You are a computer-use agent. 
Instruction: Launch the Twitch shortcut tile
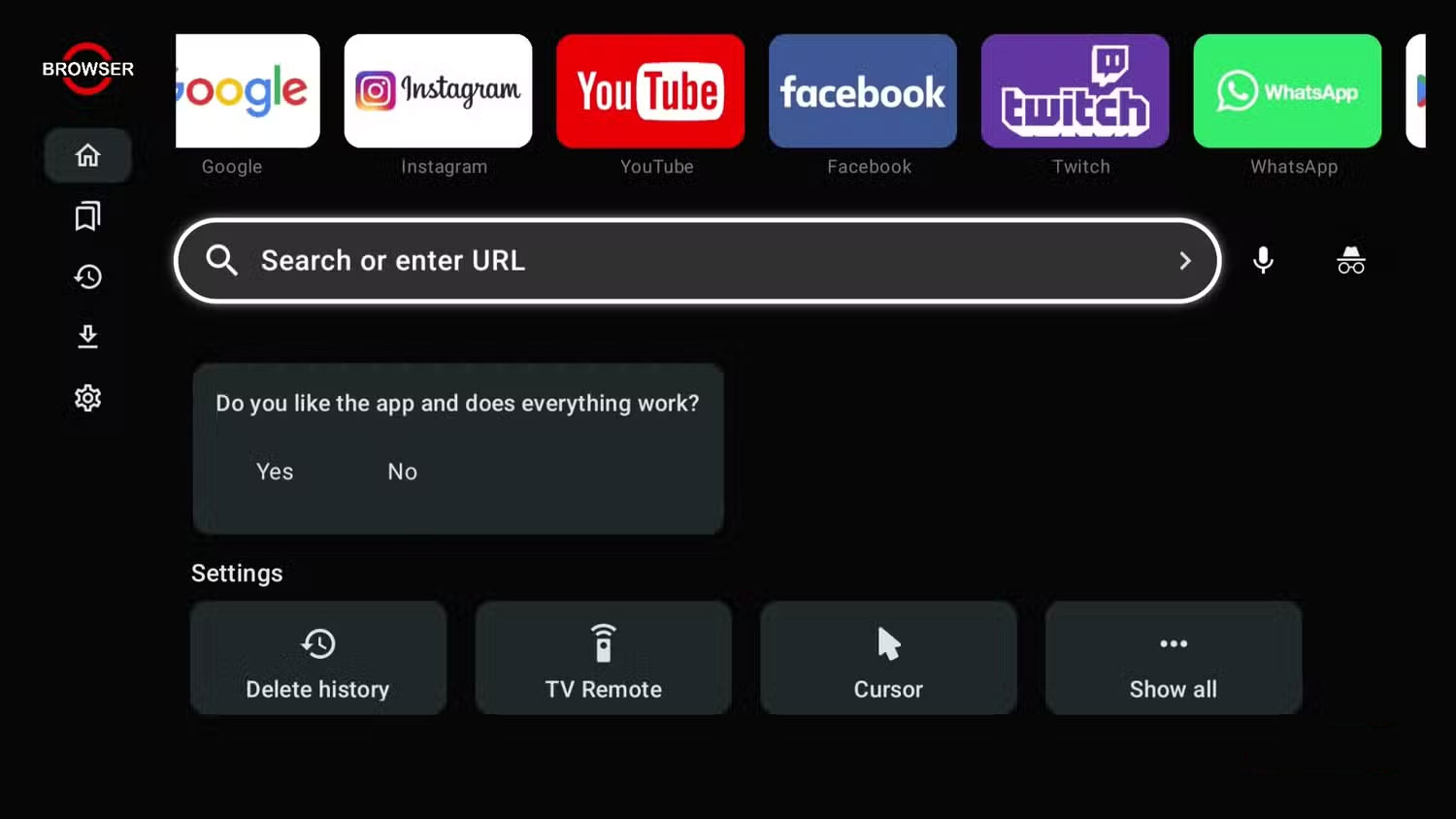[1075, 91]
